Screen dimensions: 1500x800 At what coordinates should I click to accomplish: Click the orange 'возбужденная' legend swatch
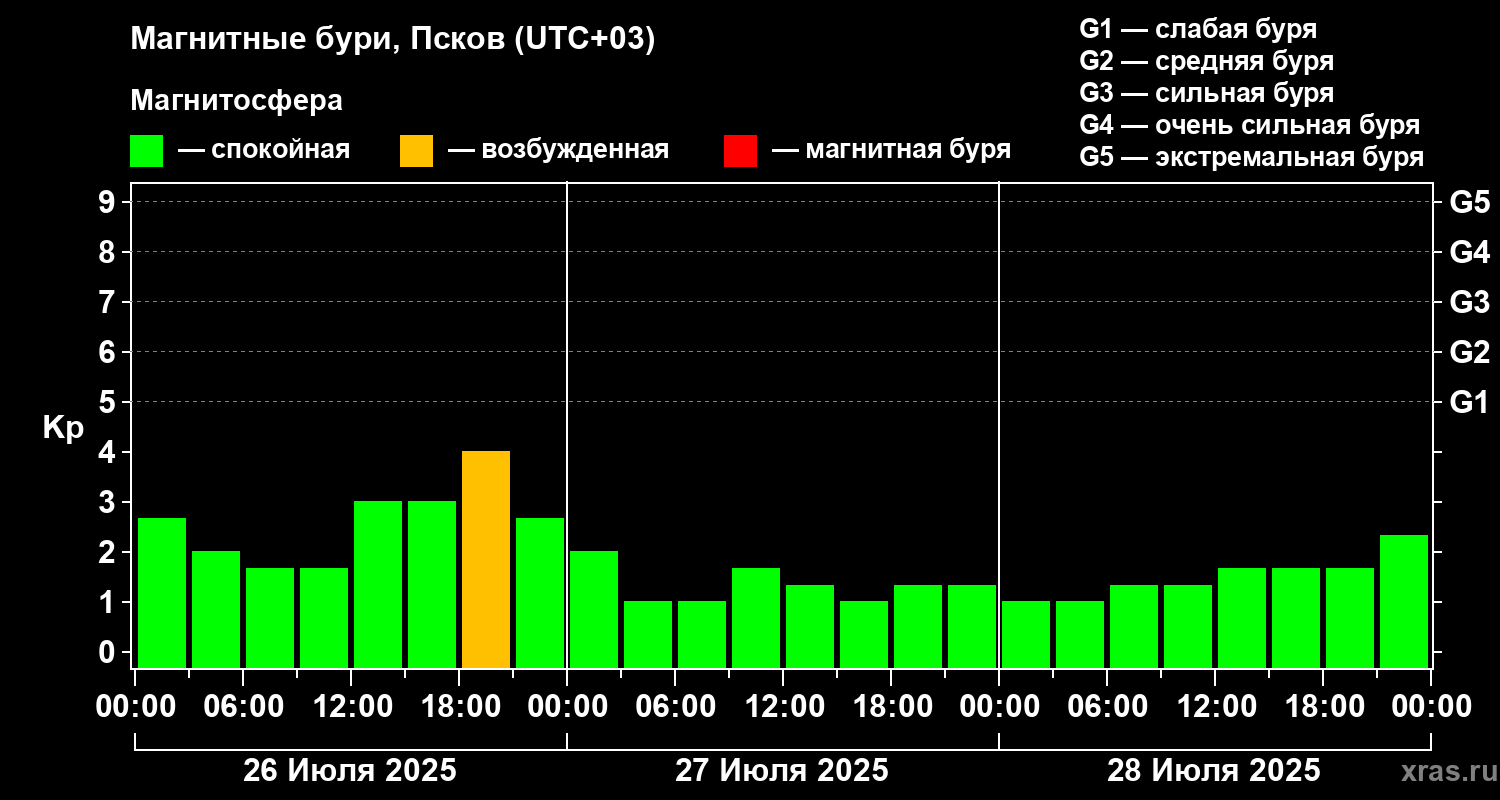tap(416, 150)
